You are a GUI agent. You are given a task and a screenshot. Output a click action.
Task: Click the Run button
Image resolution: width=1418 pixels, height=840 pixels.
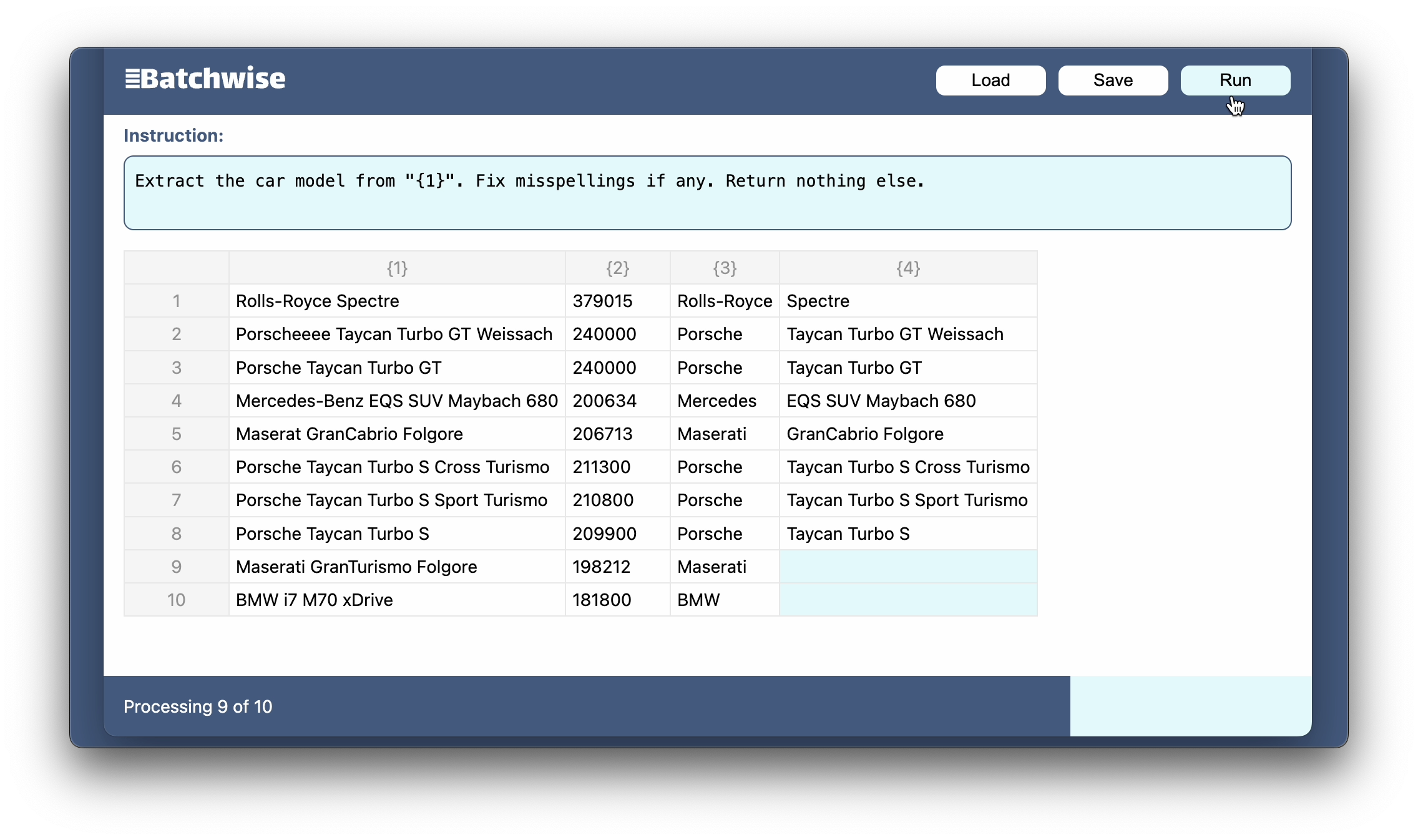(1235, 81)
